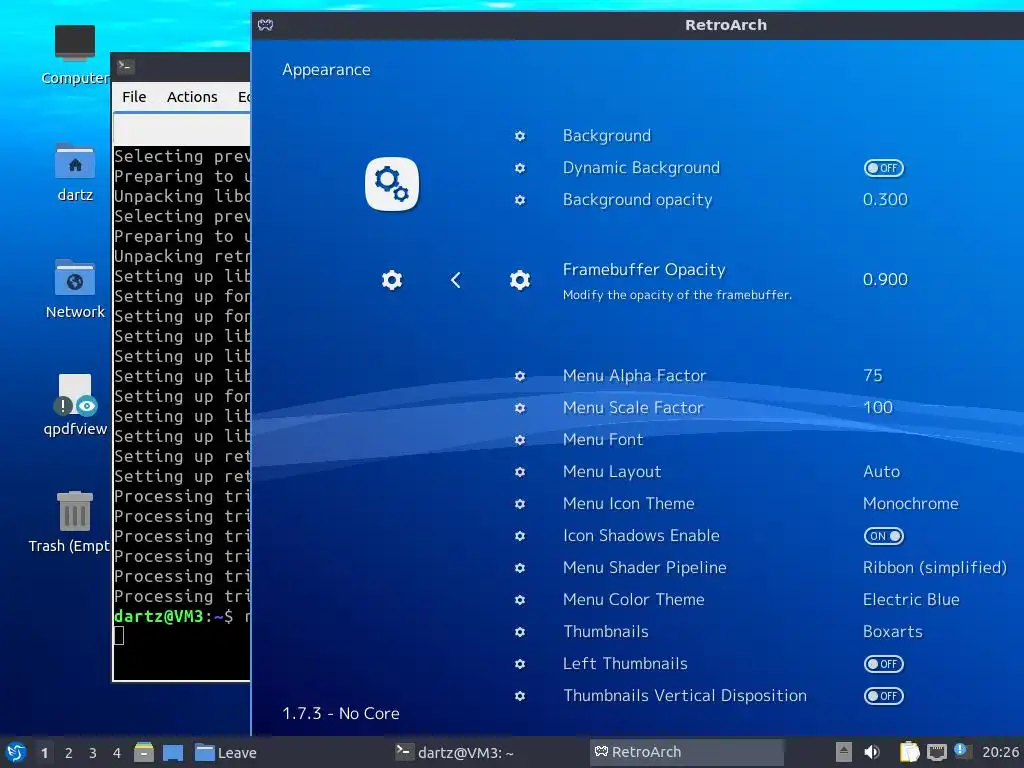1024x768 pixels.
Task: Click the RetroArch taskbar button
Action: point(686,752)
